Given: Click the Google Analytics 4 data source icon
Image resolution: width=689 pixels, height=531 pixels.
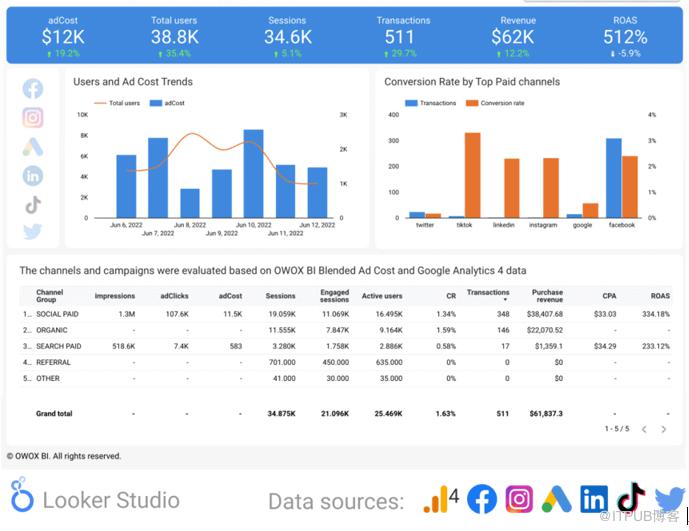Looking at the screenshot, I should pos(439,498).
